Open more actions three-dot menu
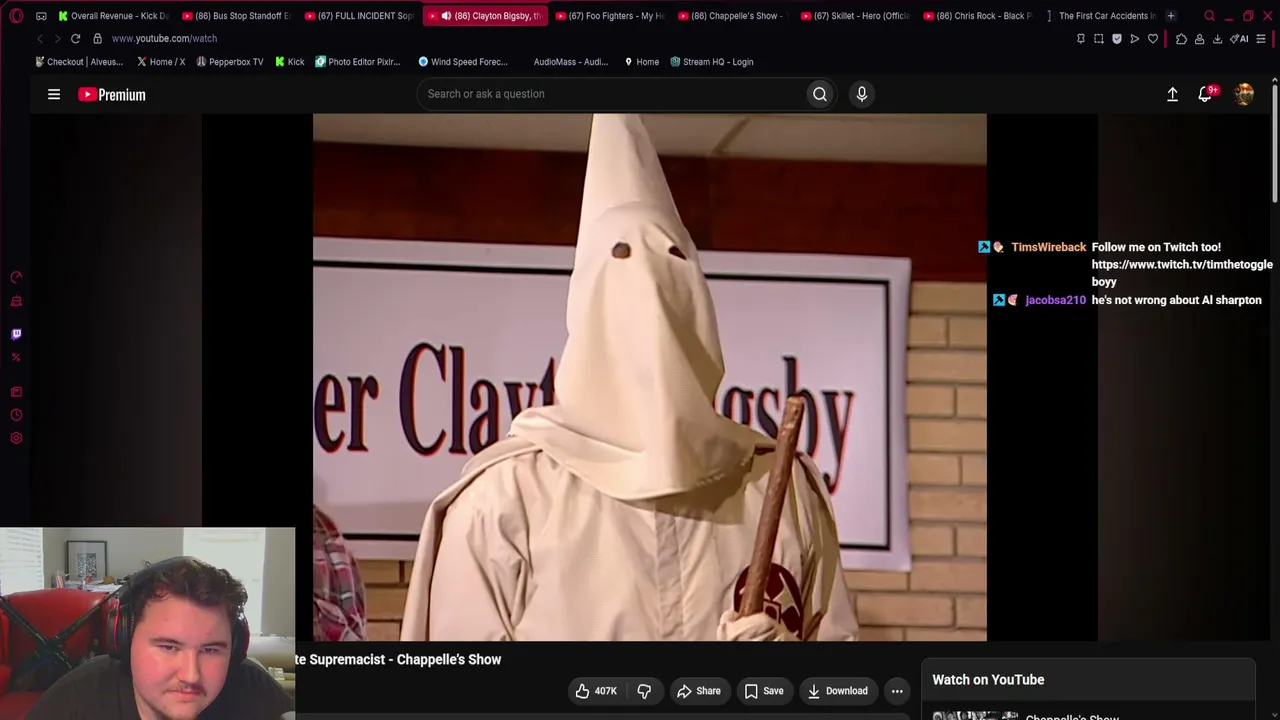This screenshot has width=1280, height=720. point(897,691)
